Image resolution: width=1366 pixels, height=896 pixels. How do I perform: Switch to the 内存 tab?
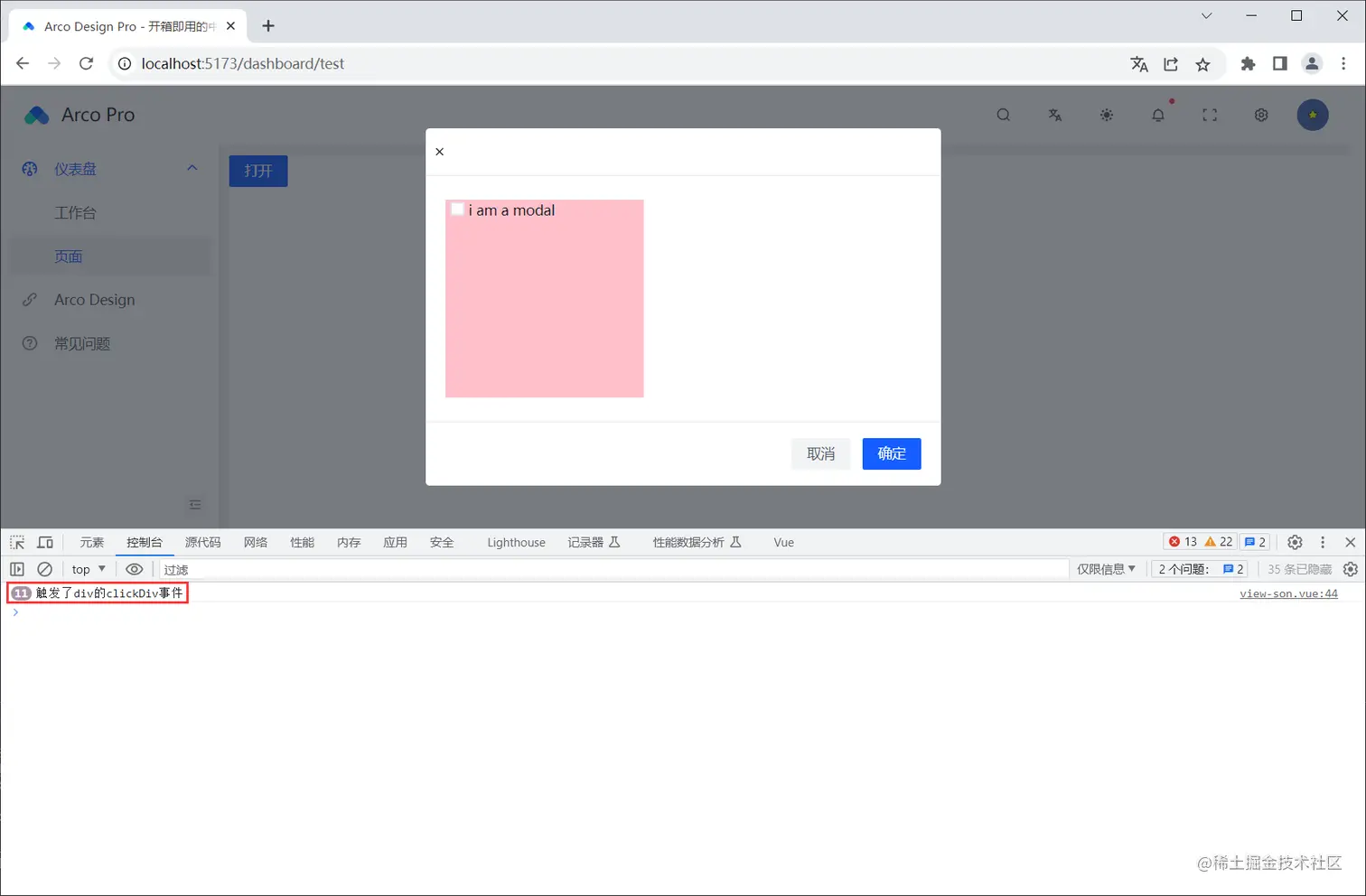click(349, 542)
